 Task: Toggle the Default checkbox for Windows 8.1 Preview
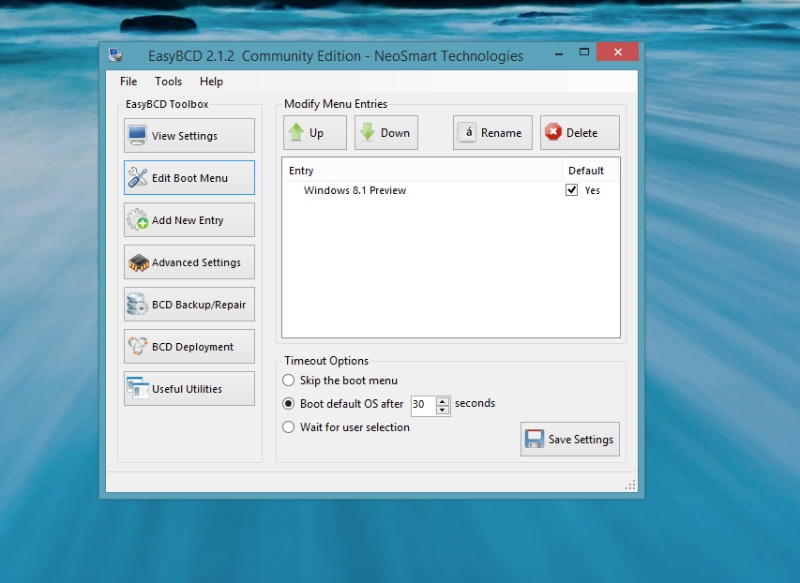[572, 190]
